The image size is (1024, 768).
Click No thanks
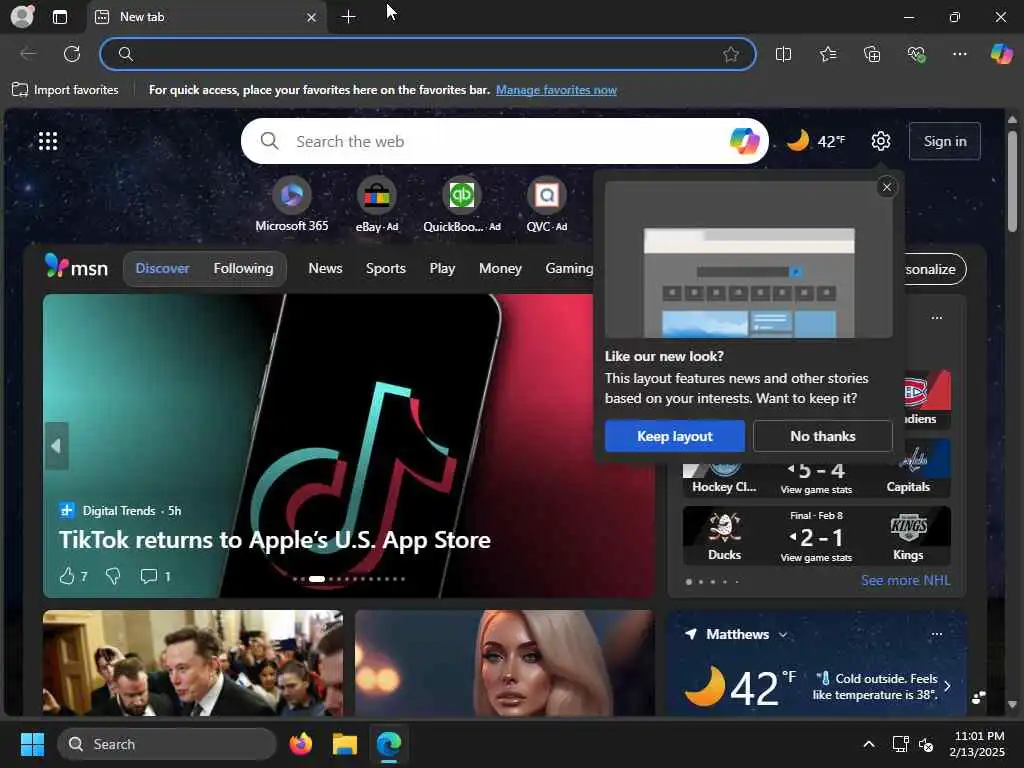click(822, 436)
